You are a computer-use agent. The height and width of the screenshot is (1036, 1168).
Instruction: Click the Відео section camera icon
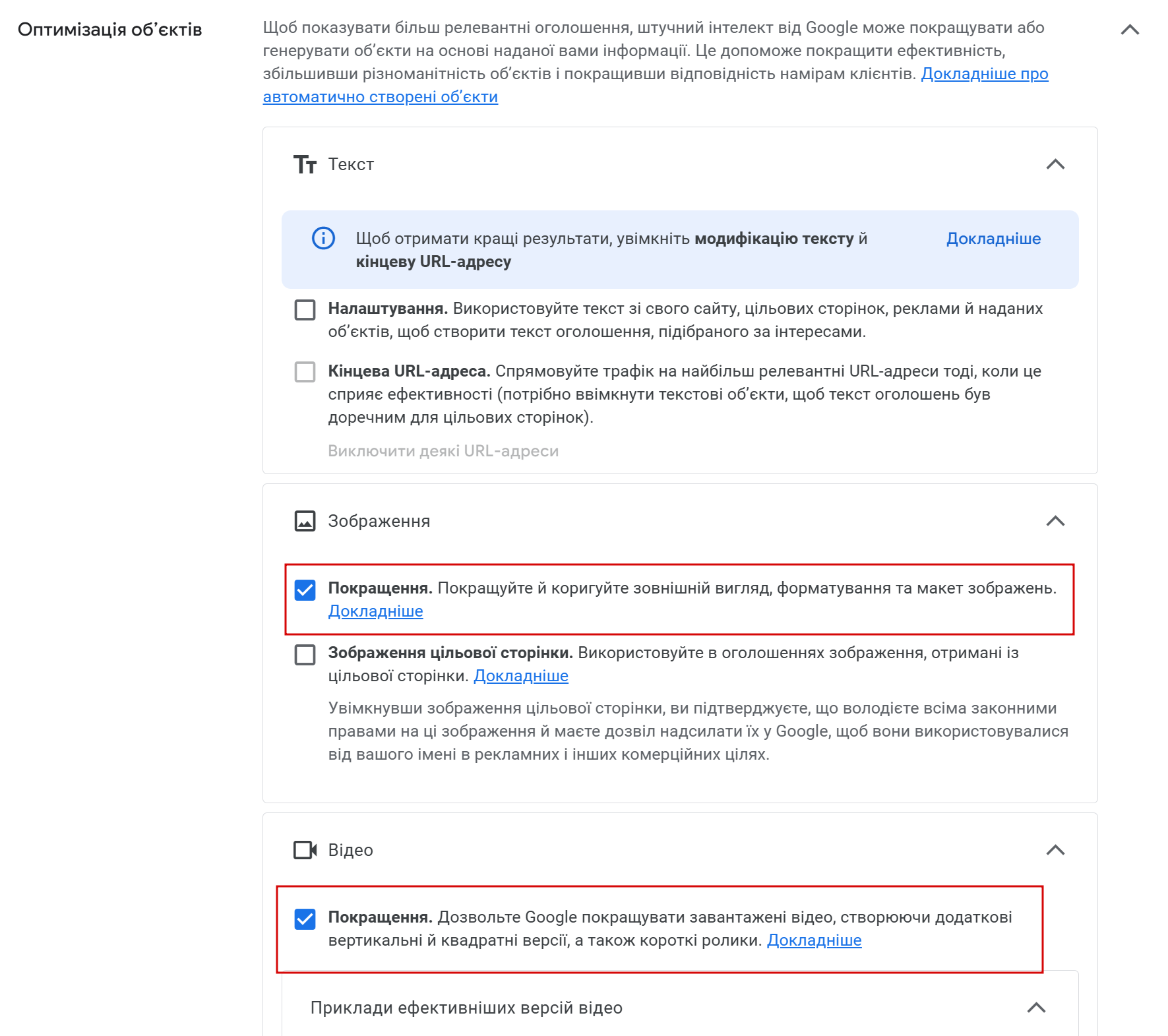(305, 850)
